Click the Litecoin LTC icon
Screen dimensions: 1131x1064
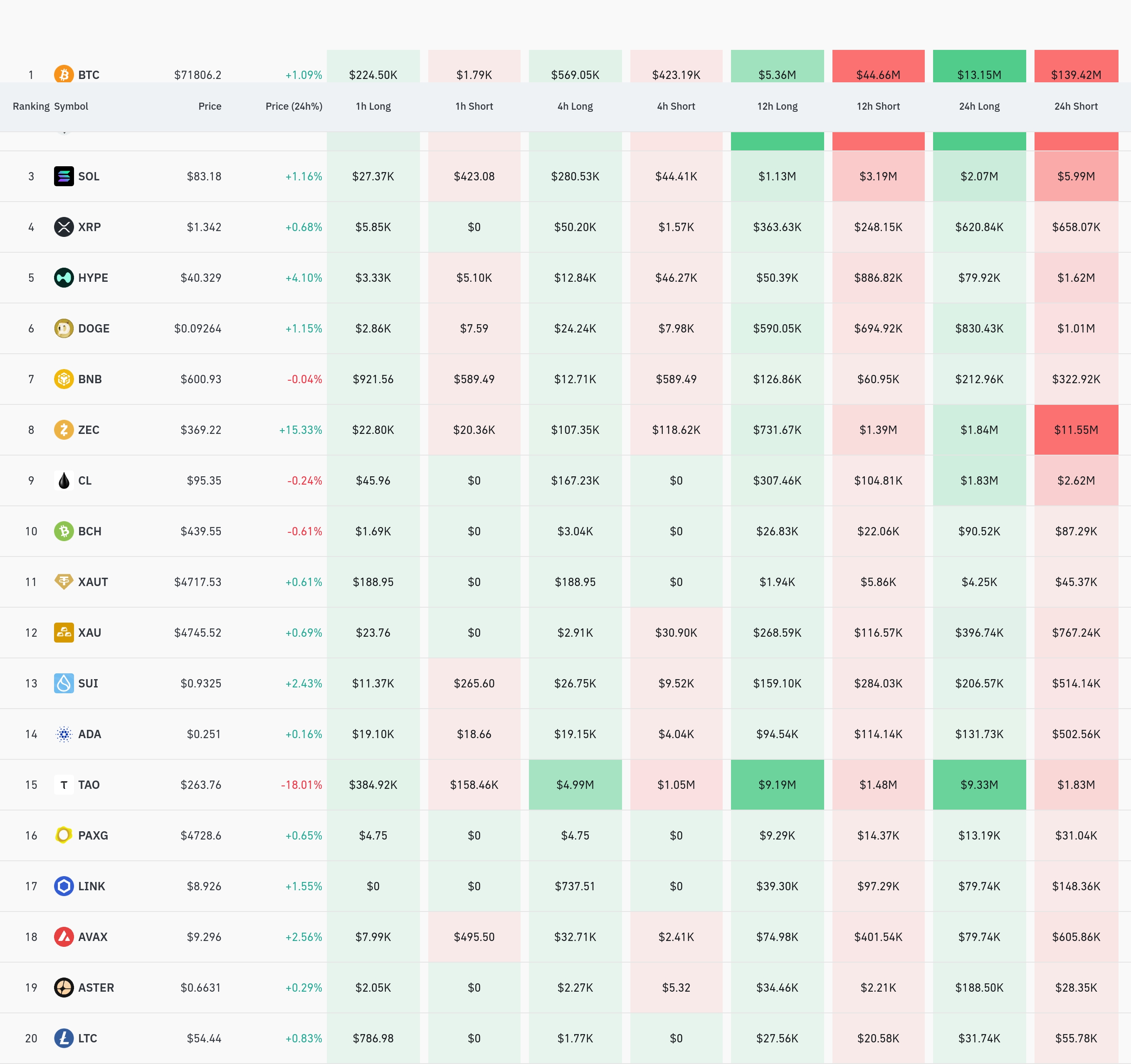(x=64, y=1038)
